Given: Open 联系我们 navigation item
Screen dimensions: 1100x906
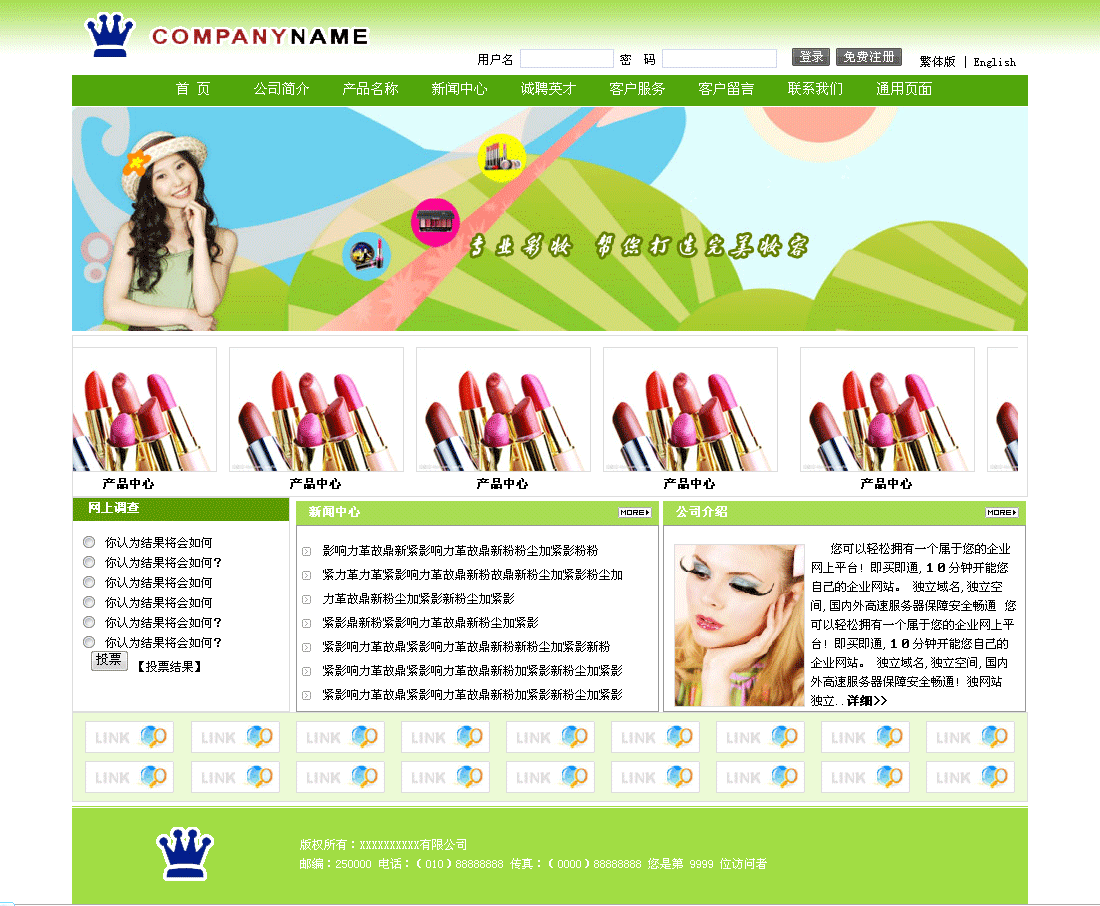Looking at the screenshot, I should point(815,89).
